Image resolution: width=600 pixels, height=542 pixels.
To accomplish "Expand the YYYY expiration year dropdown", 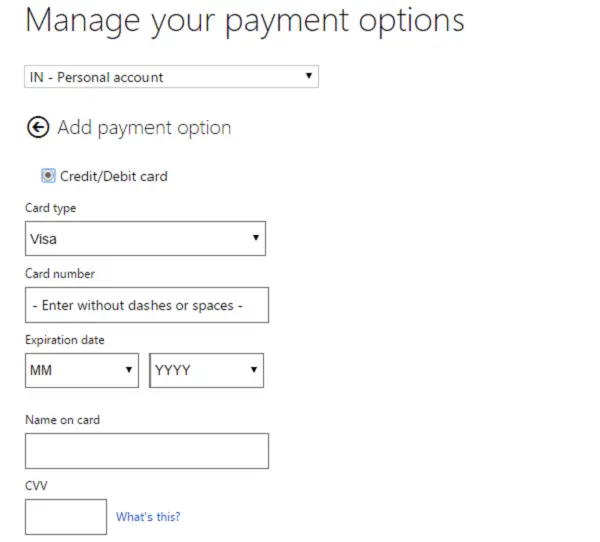I will click(x=206, y=371).
